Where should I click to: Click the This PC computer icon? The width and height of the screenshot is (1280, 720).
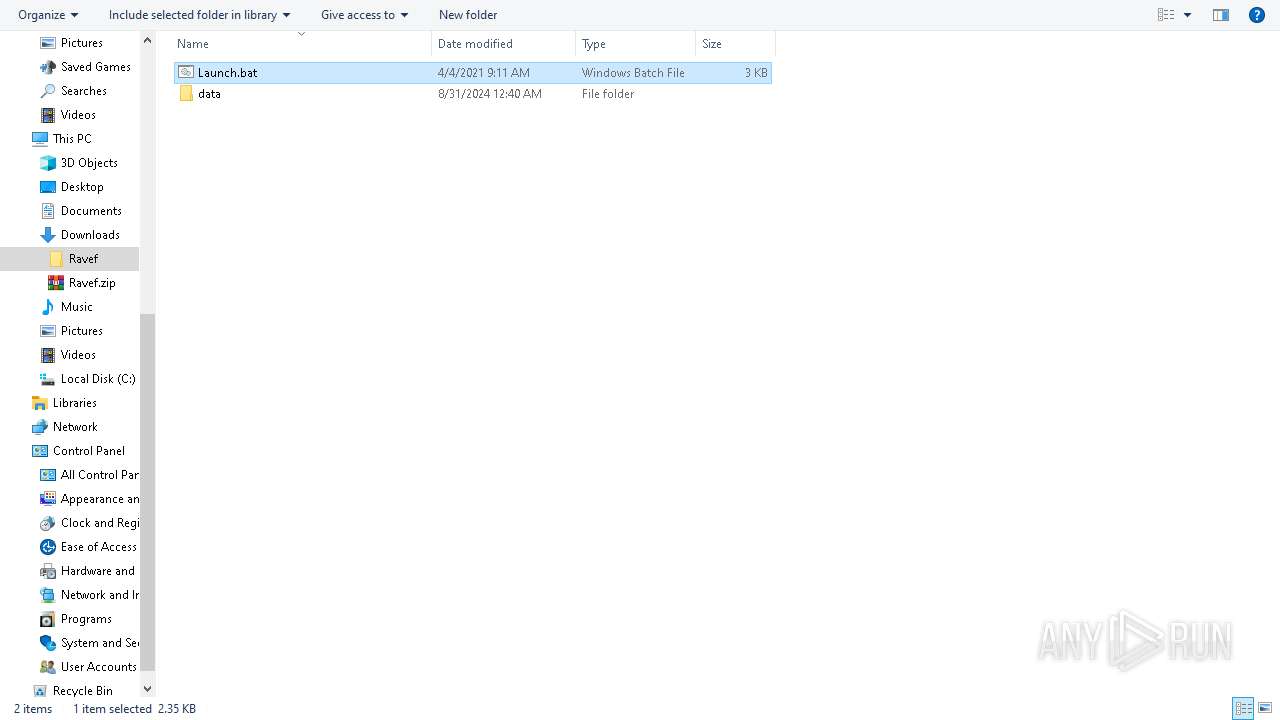[x=39, y=139]
